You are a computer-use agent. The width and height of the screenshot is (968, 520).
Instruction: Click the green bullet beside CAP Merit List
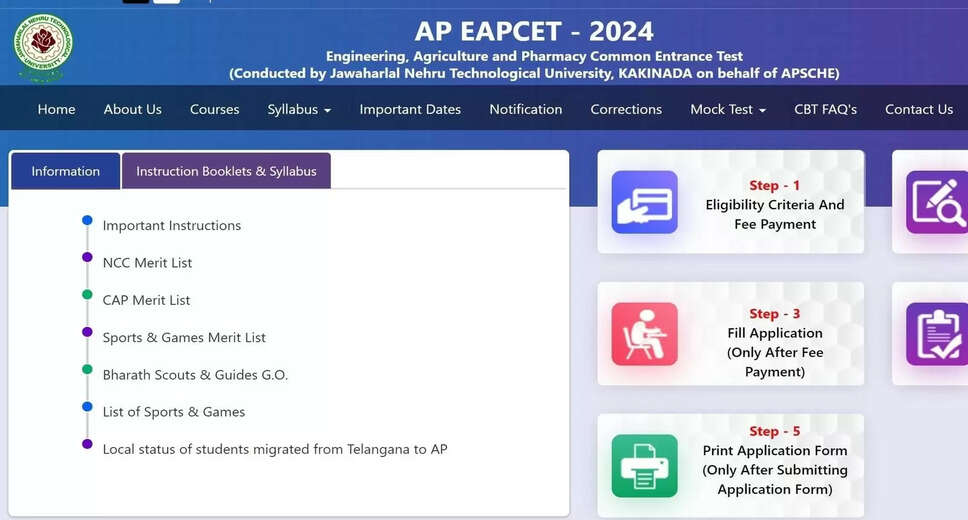(87, 295)
